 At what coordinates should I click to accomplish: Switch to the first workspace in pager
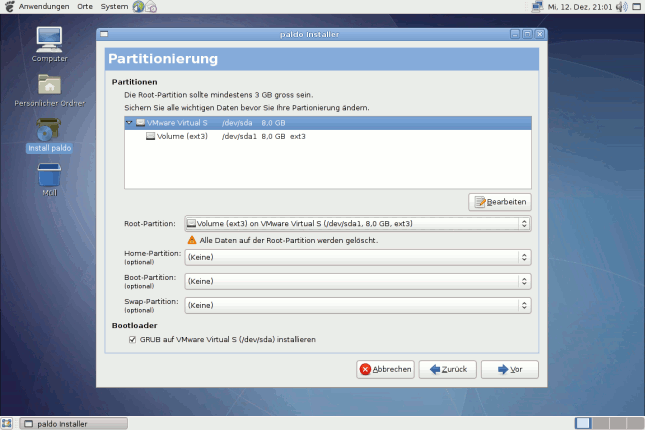tap(582, 423)
